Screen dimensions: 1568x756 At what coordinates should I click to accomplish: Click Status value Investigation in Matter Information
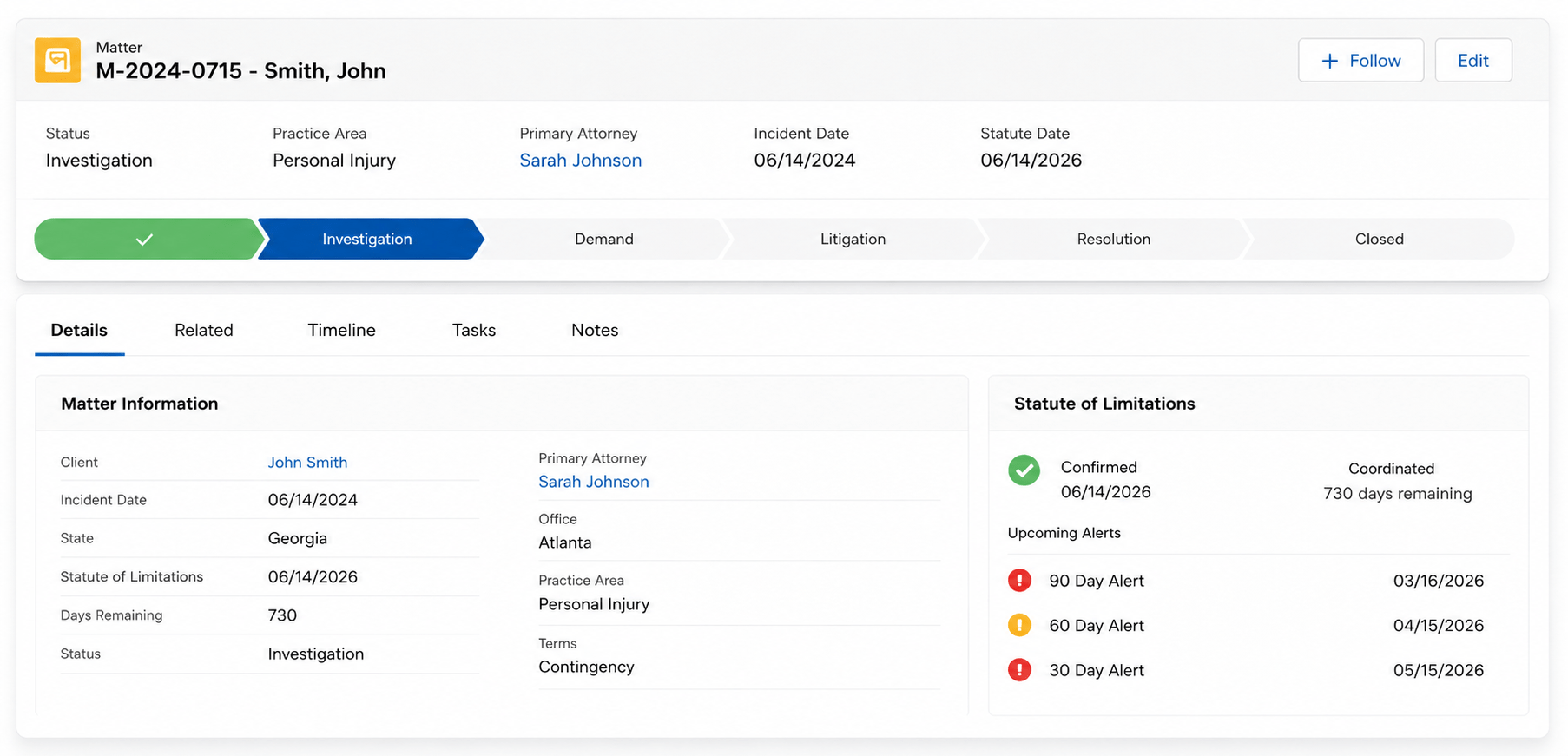(316, 654)
